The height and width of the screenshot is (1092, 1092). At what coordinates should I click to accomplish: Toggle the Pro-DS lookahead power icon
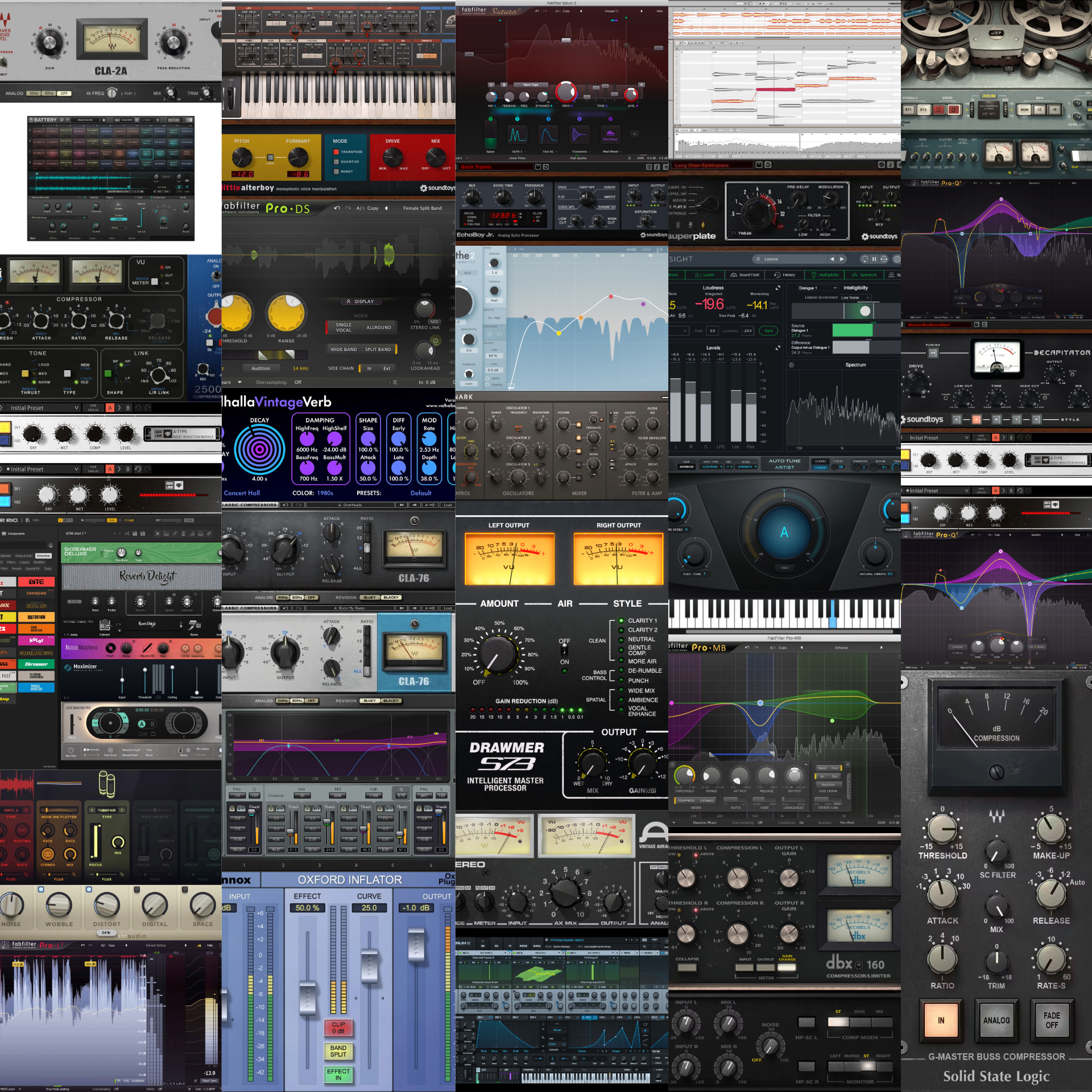coord(436,341)
